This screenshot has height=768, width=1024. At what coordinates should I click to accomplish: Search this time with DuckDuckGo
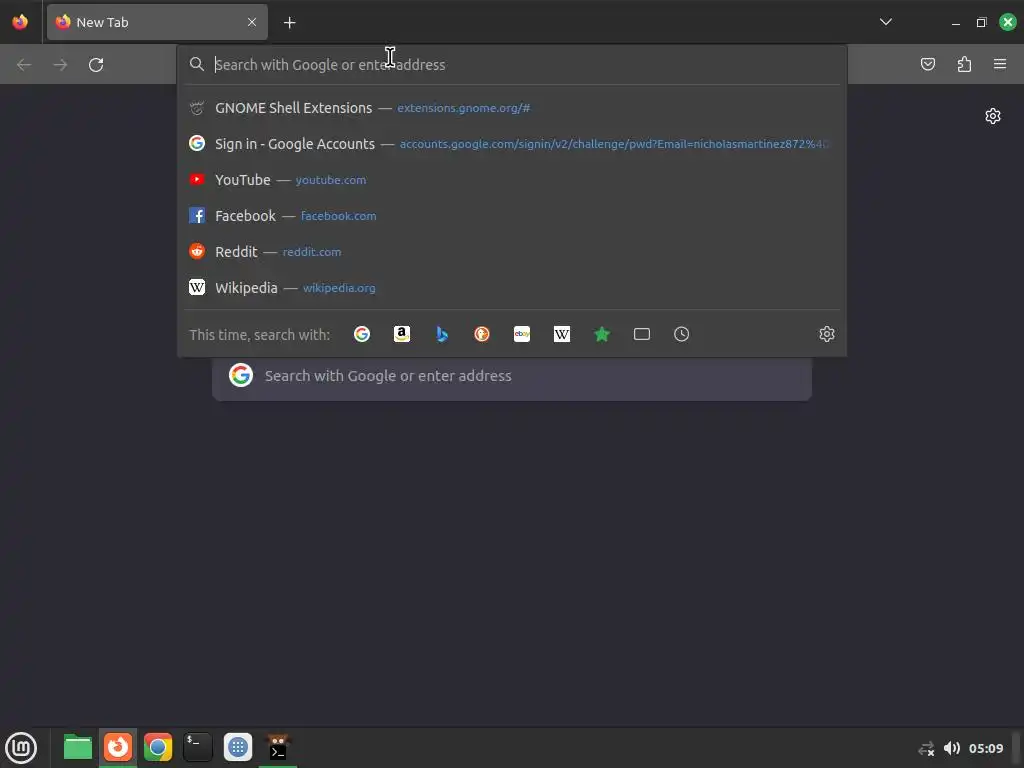pos(482,334)
